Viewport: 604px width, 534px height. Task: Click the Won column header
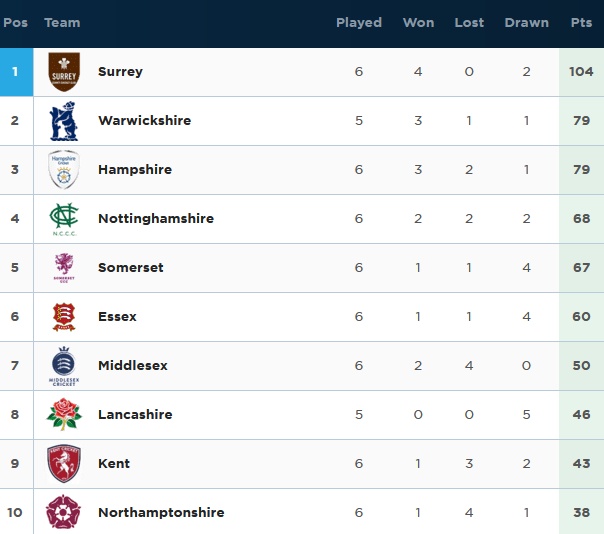[418, 23]
